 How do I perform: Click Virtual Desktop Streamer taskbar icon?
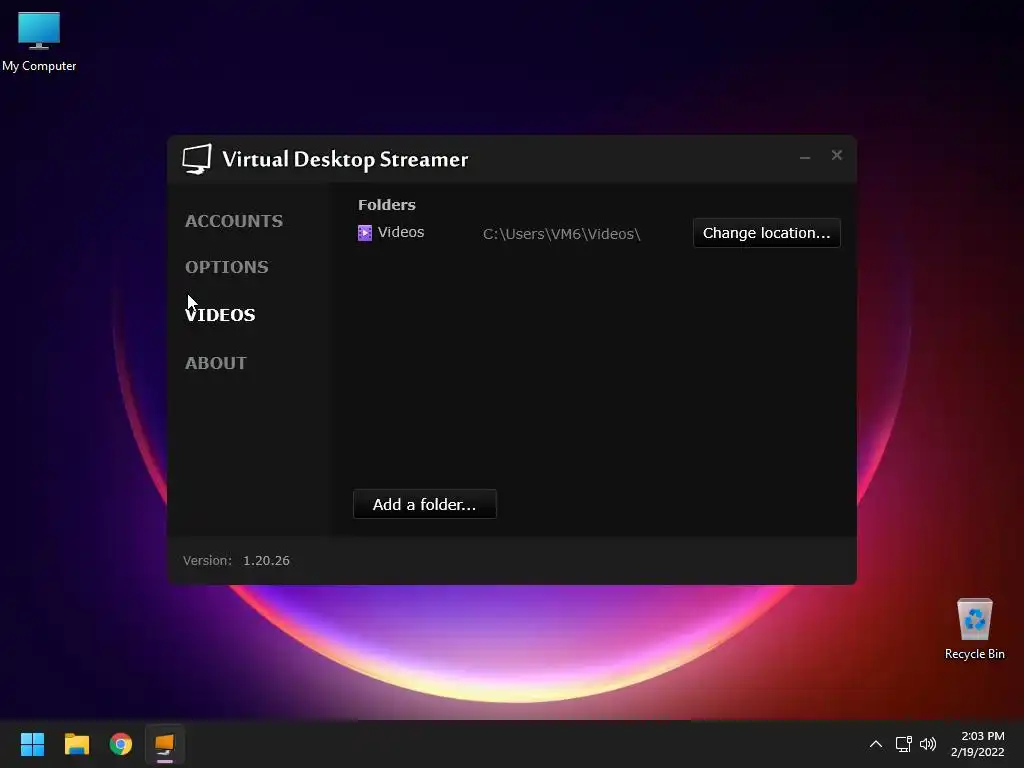165,744
